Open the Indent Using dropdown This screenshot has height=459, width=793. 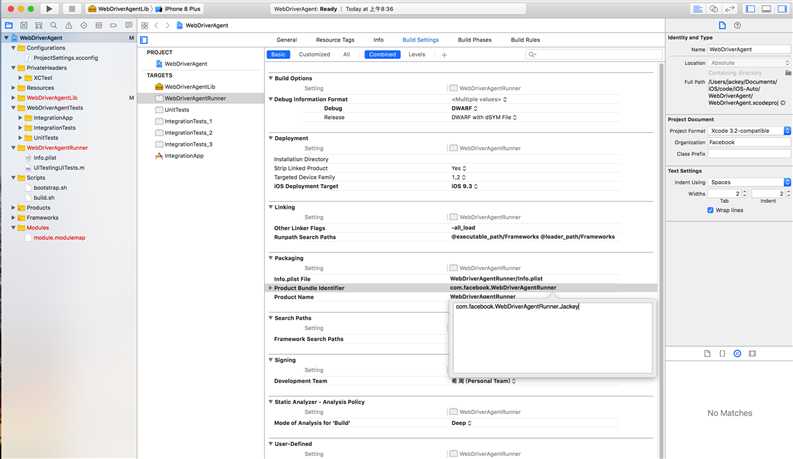tap(749, 182)
